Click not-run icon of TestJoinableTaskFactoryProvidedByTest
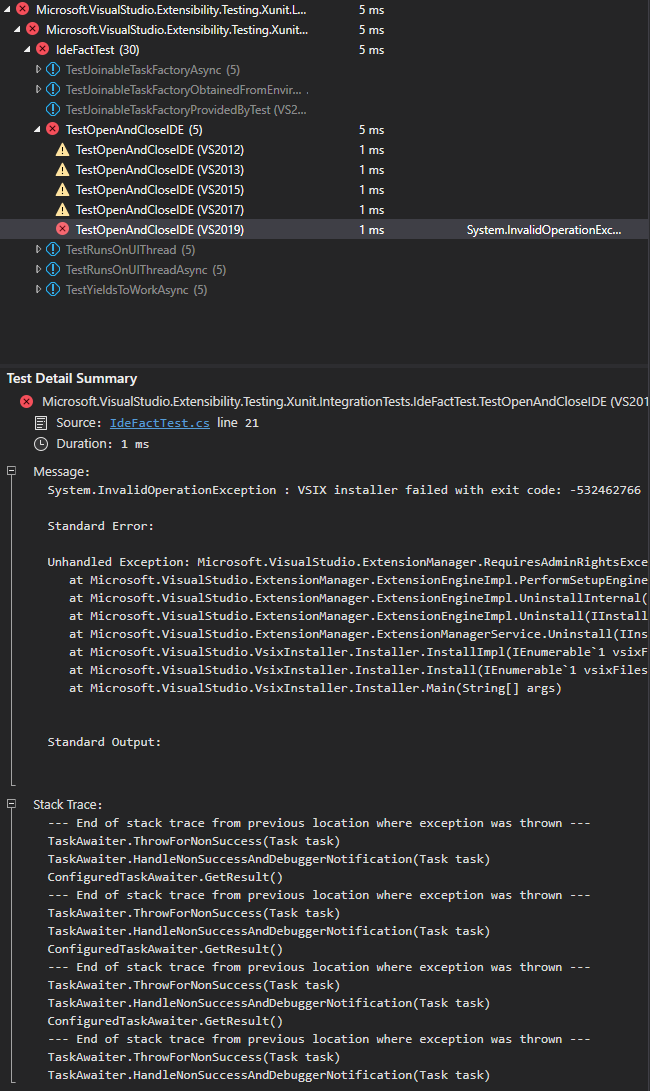This screenshot has height=1091, width=650. 53,110
